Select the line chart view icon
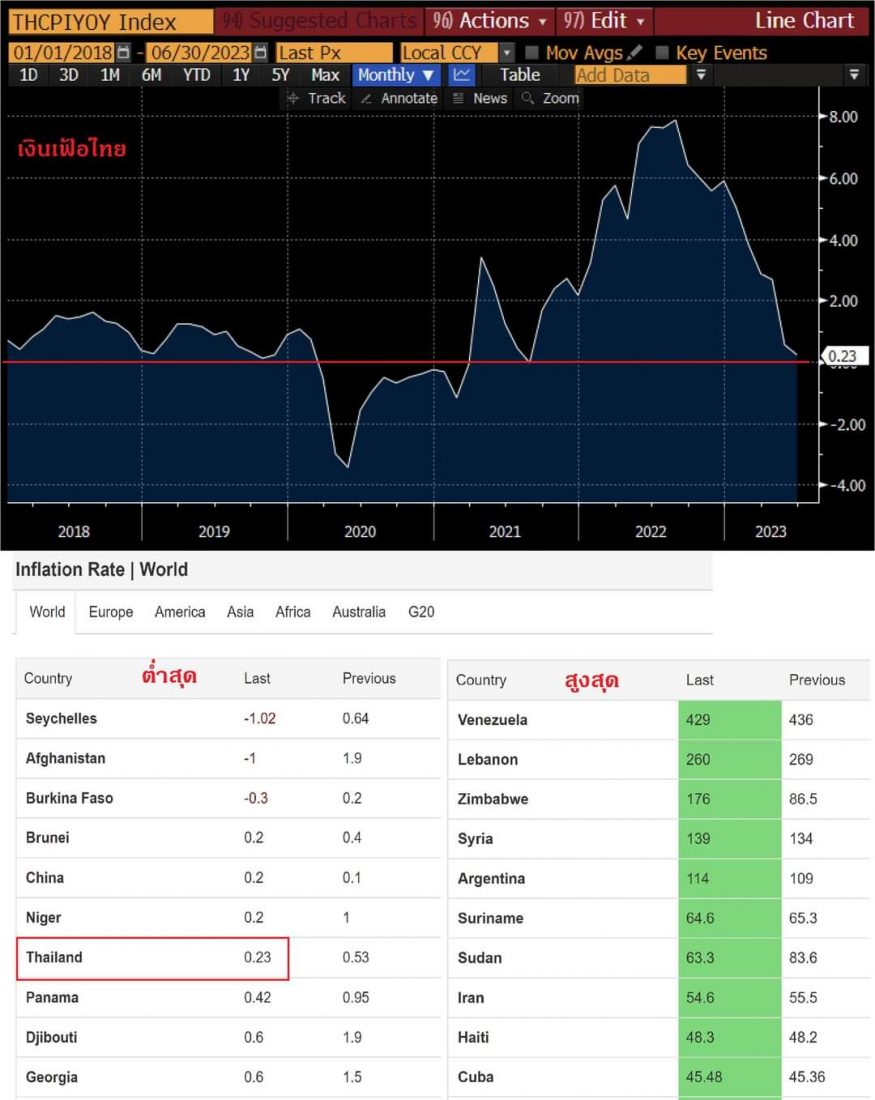Viewport: 875px width, 1100px height. [461, 75]
